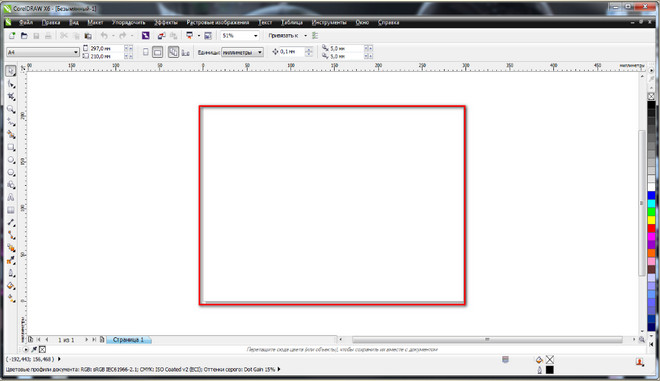The image size is (660, 381).
Task: Click the Undo arrow icon
Action: coord(104,36)
